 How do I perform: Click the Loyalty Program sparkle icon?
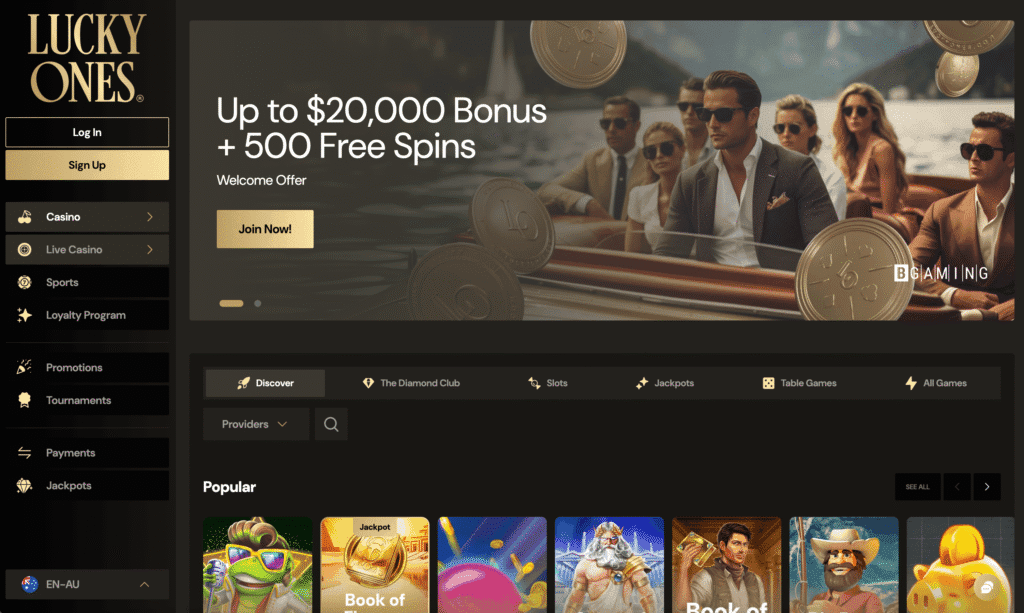(24, 315)
